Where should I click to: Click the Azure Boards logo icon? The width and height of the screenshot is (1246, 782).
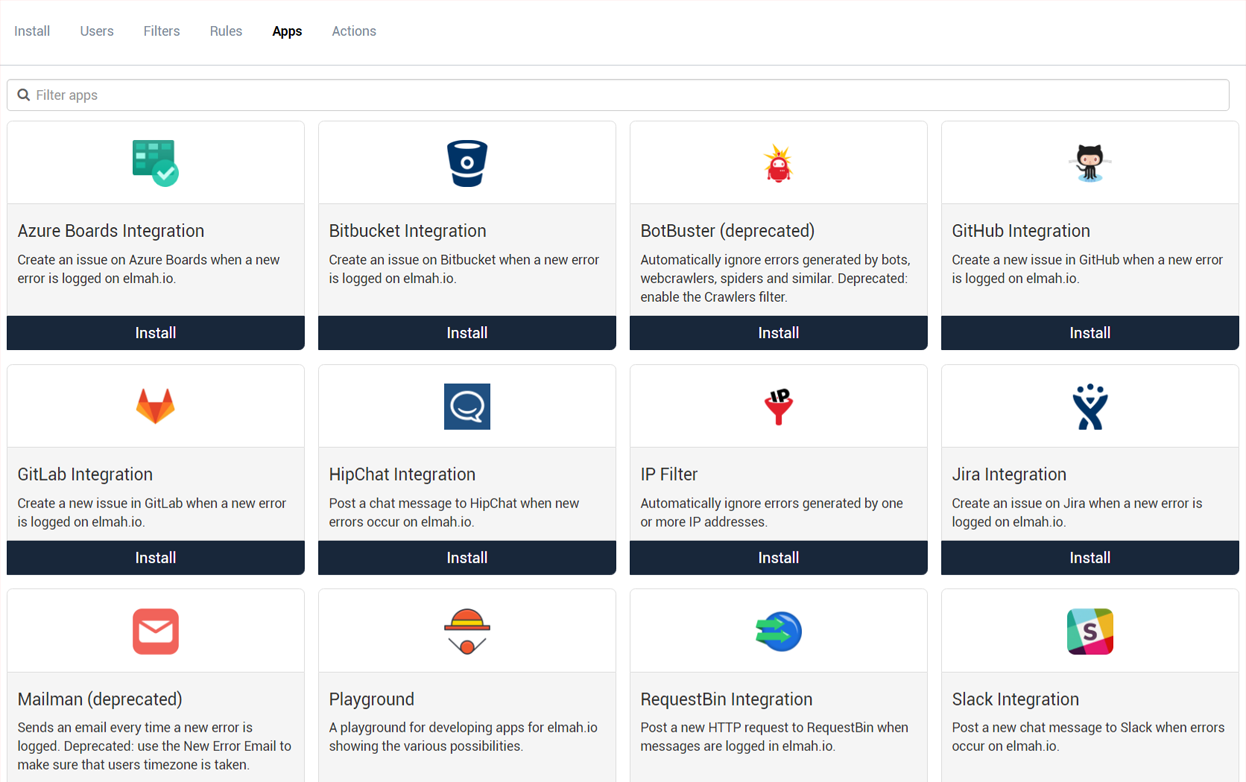(x=155, y=163)
